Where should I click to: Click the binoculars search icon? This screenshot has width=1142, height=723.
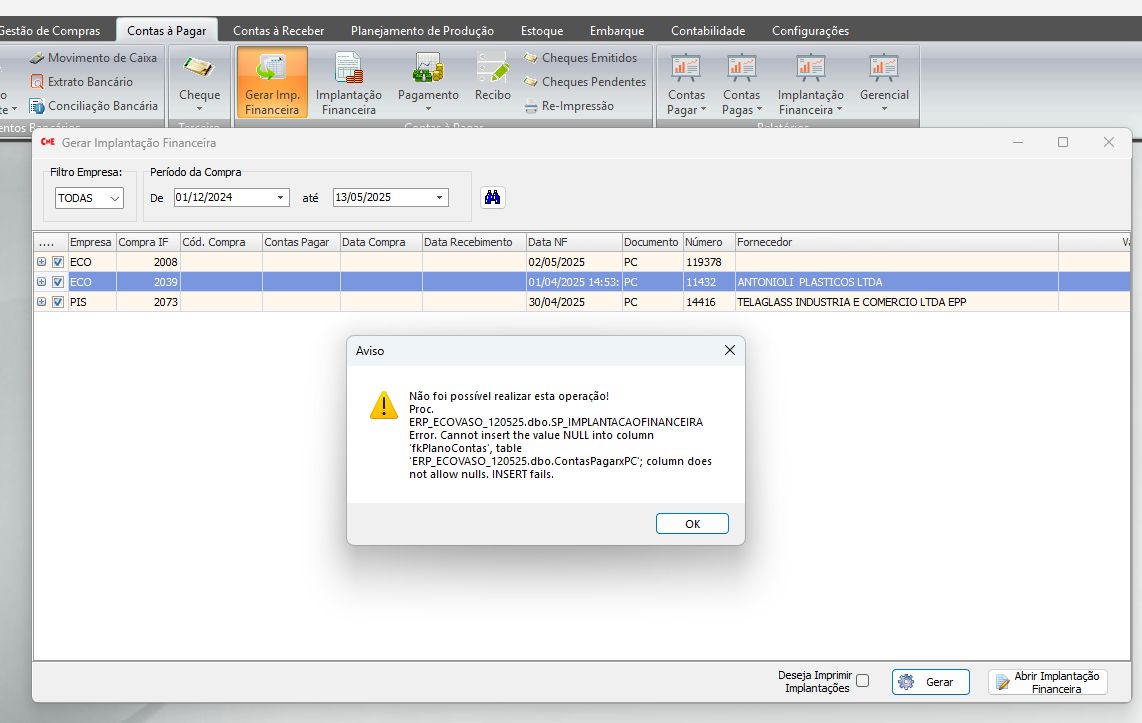492,197
